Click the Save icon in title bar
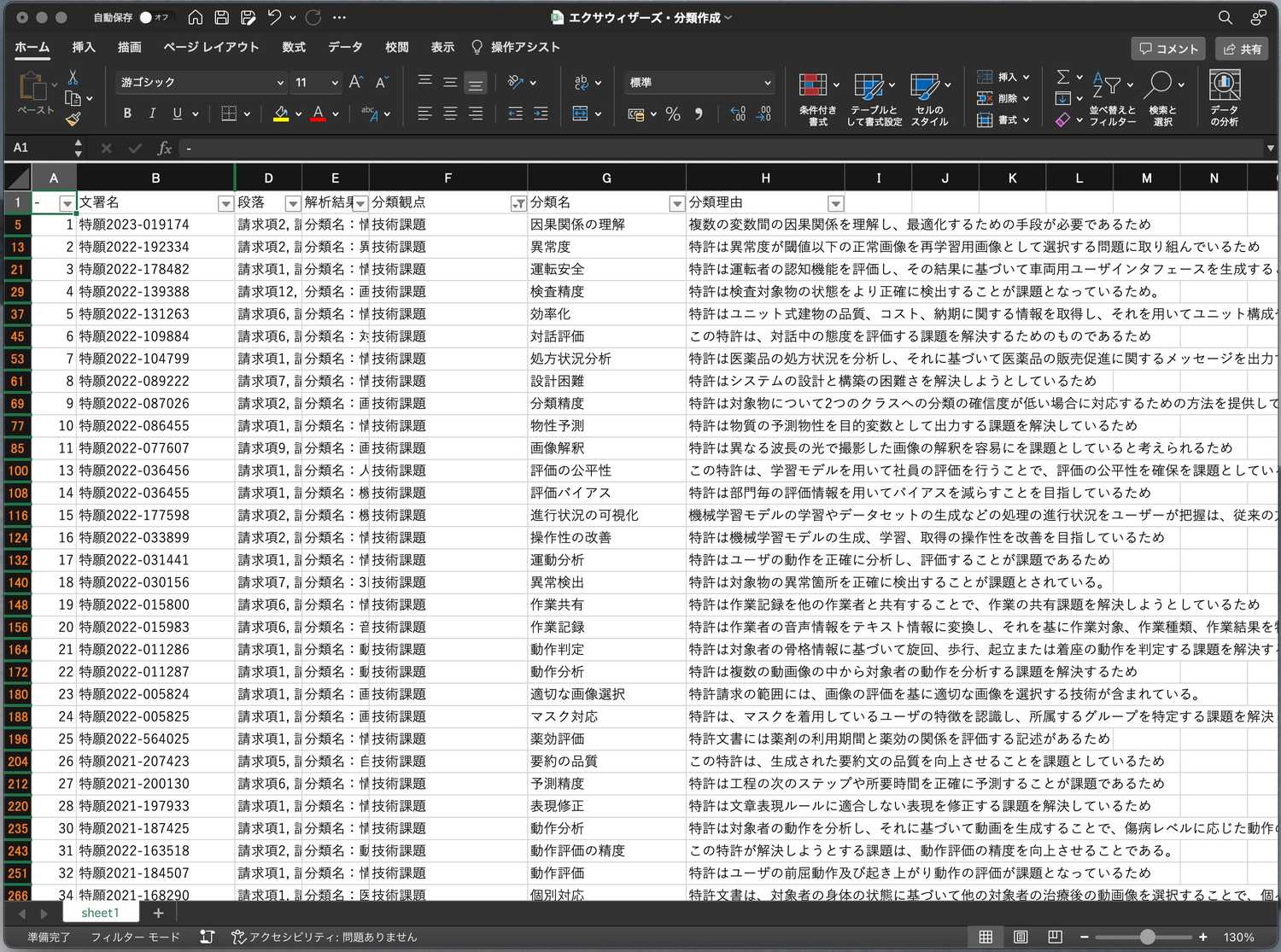The width and height of the screenshot is (1281, 952). pyautogui.click(x=221, y=17)
